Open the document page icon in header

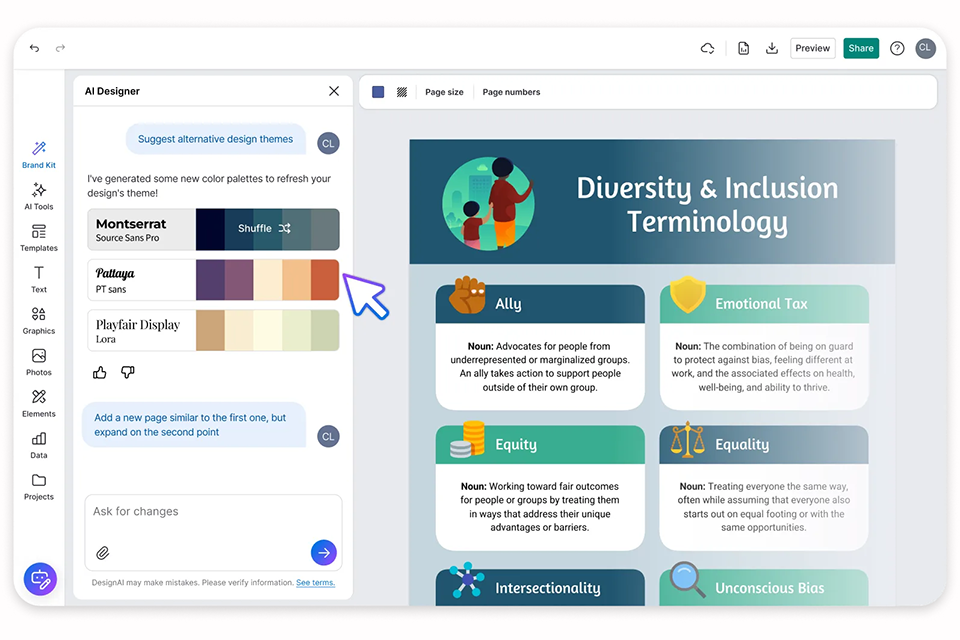point(743,48)
